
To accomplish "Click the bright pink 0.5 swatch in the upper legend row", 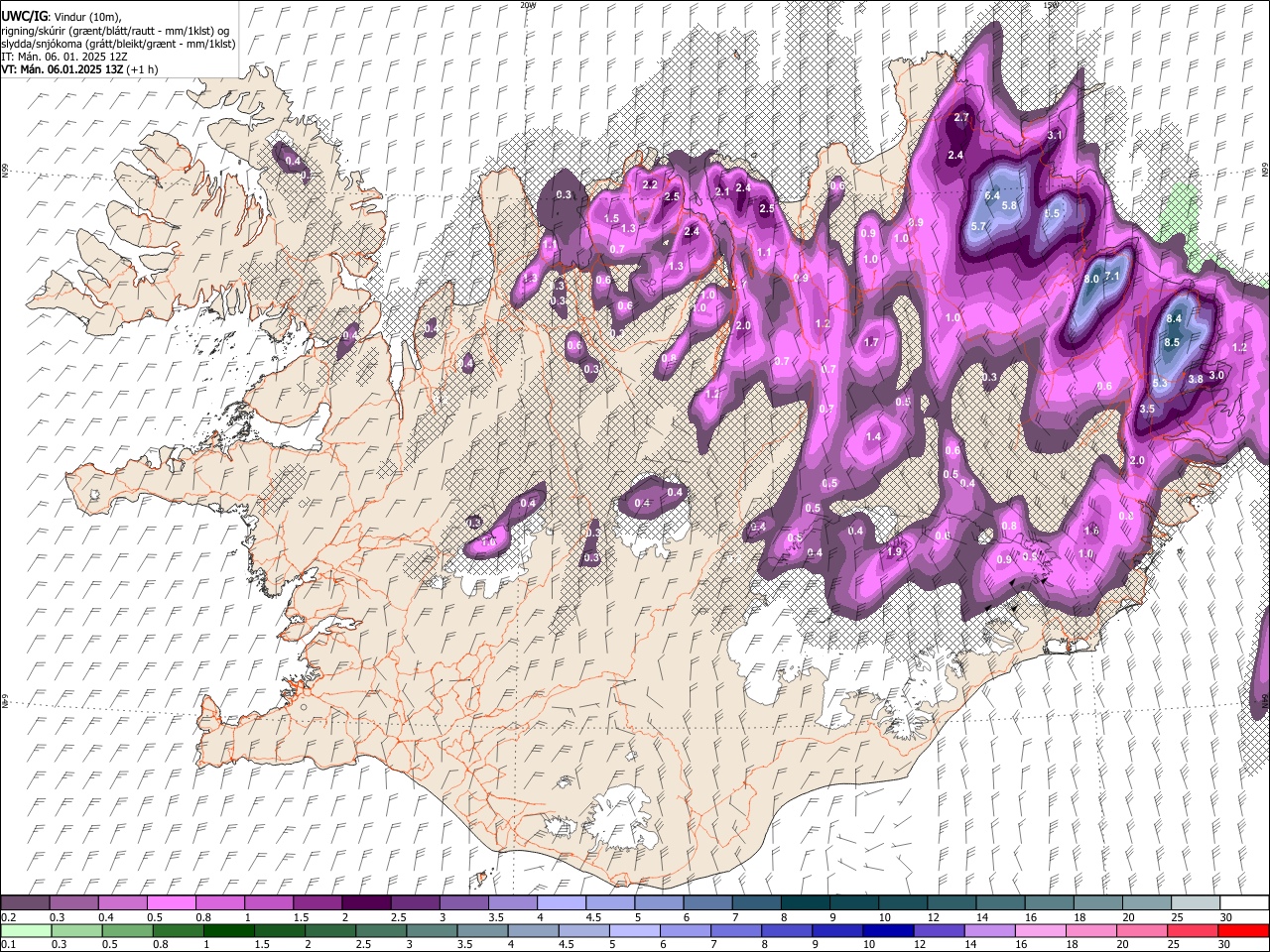I will tap(171, 902).
